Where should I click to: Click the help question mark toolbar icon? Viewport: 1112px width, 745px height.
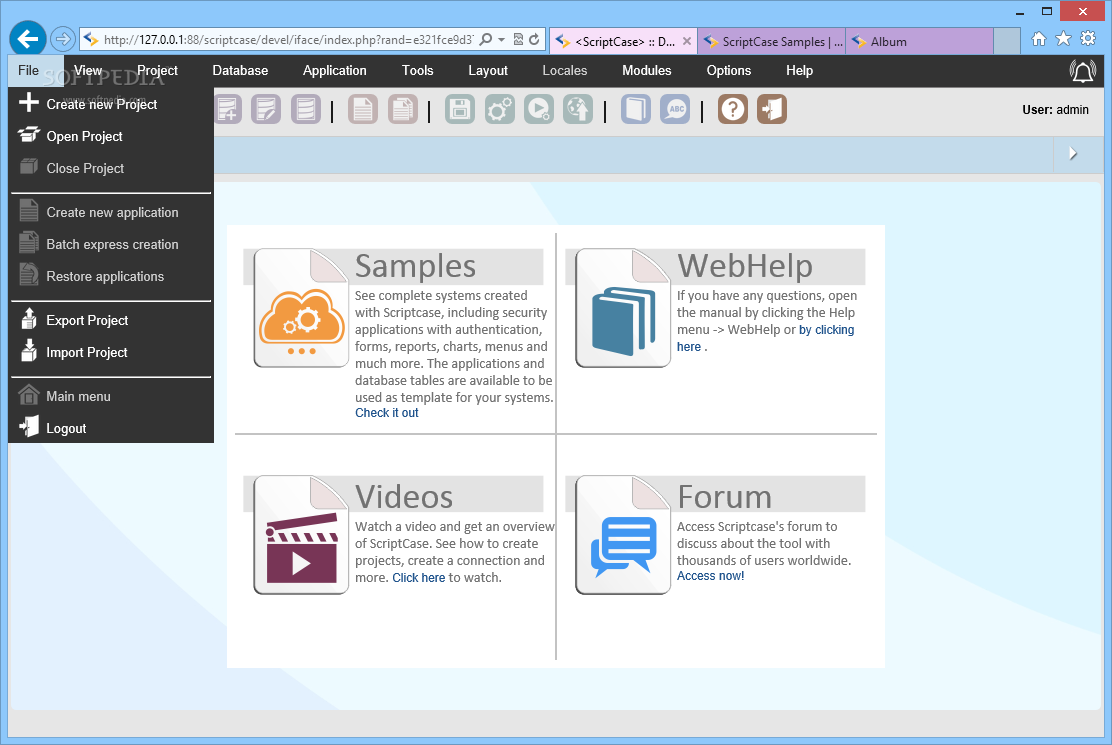pyautogui.click(x=733, y=109)
